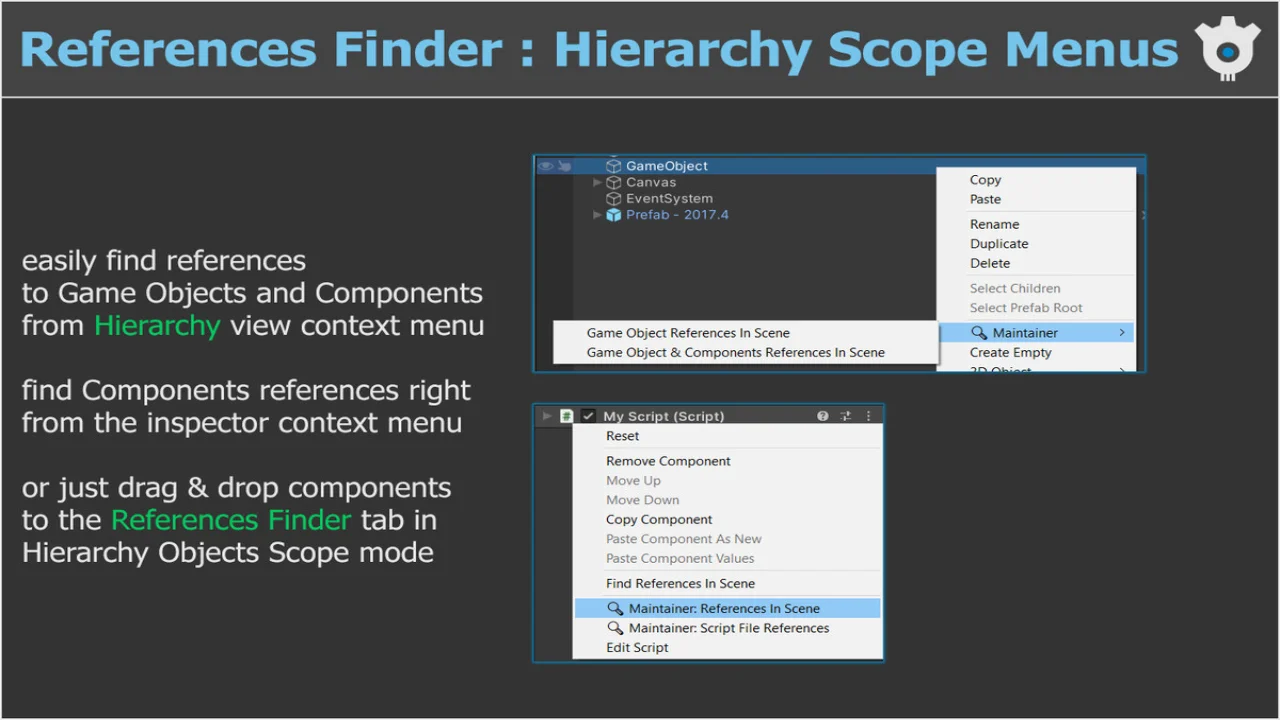Click the C# script icon beside My Script

point(567,416)
